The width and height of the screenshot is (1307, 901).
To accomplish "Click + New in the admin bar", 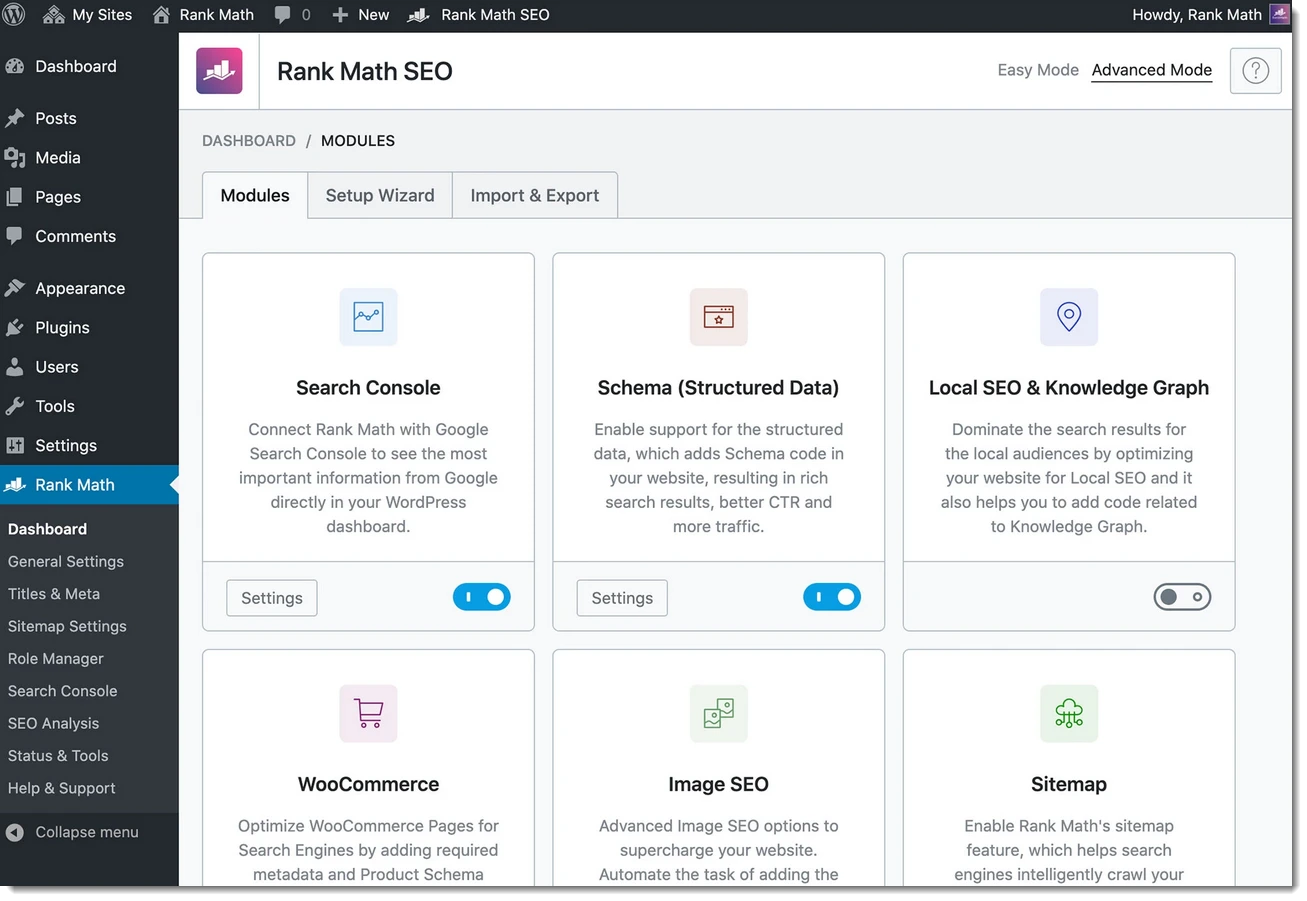I will click(x=360, y=15).
